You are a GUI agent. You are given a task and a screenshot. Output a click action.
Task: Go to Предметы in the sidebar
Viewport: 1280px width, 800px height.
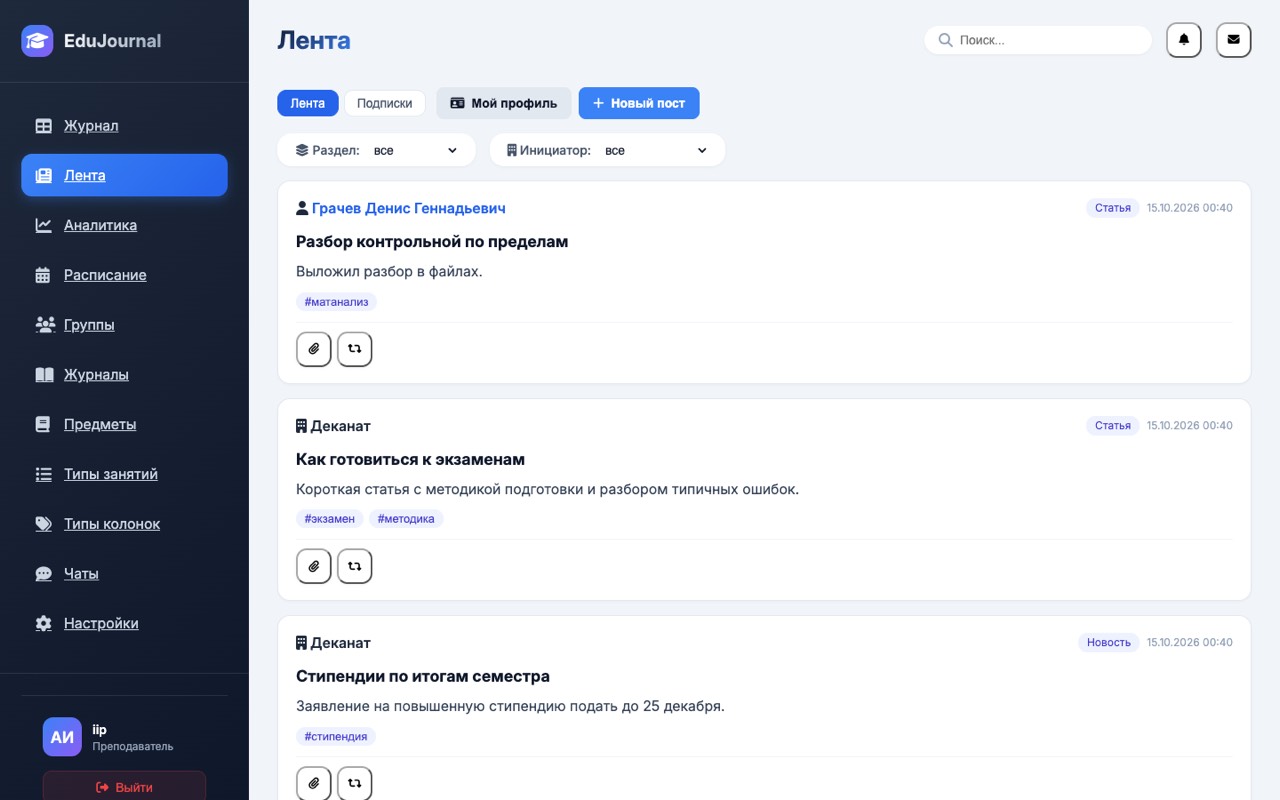click(x=124, y=424)
